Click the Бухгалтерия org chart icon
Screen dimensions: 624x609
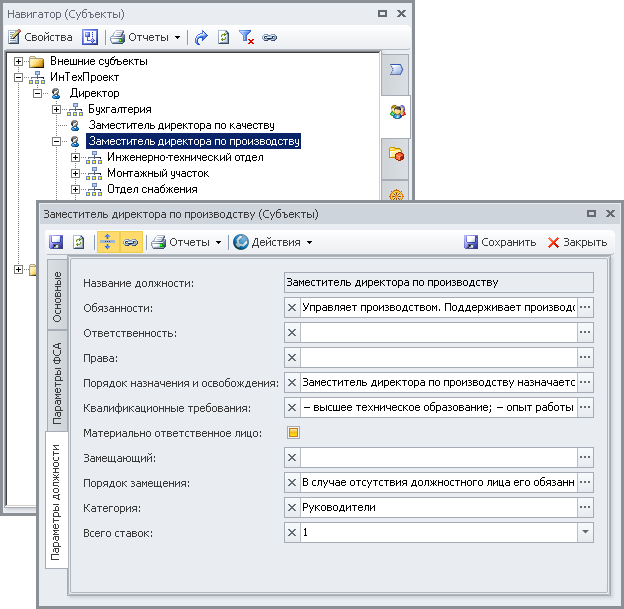tap(75, 109)
